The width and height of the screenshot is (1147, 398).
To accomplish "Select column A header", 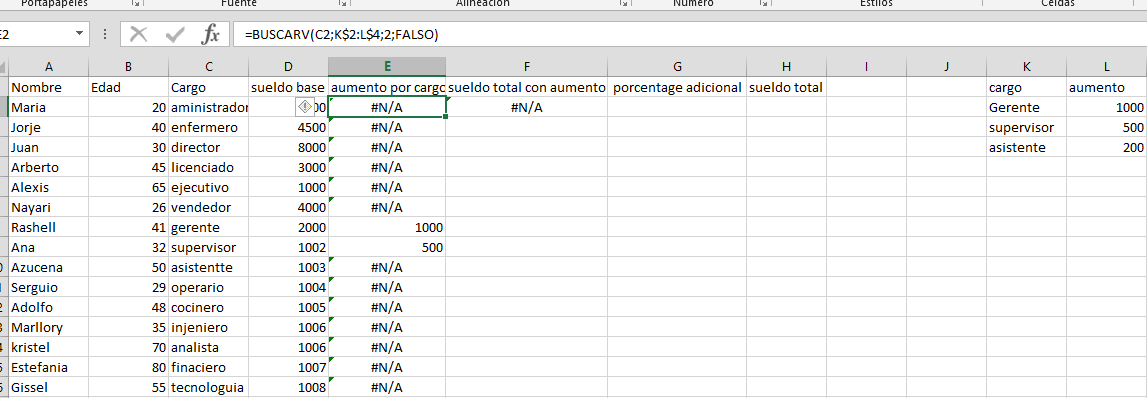I will [x=48, y=67].
